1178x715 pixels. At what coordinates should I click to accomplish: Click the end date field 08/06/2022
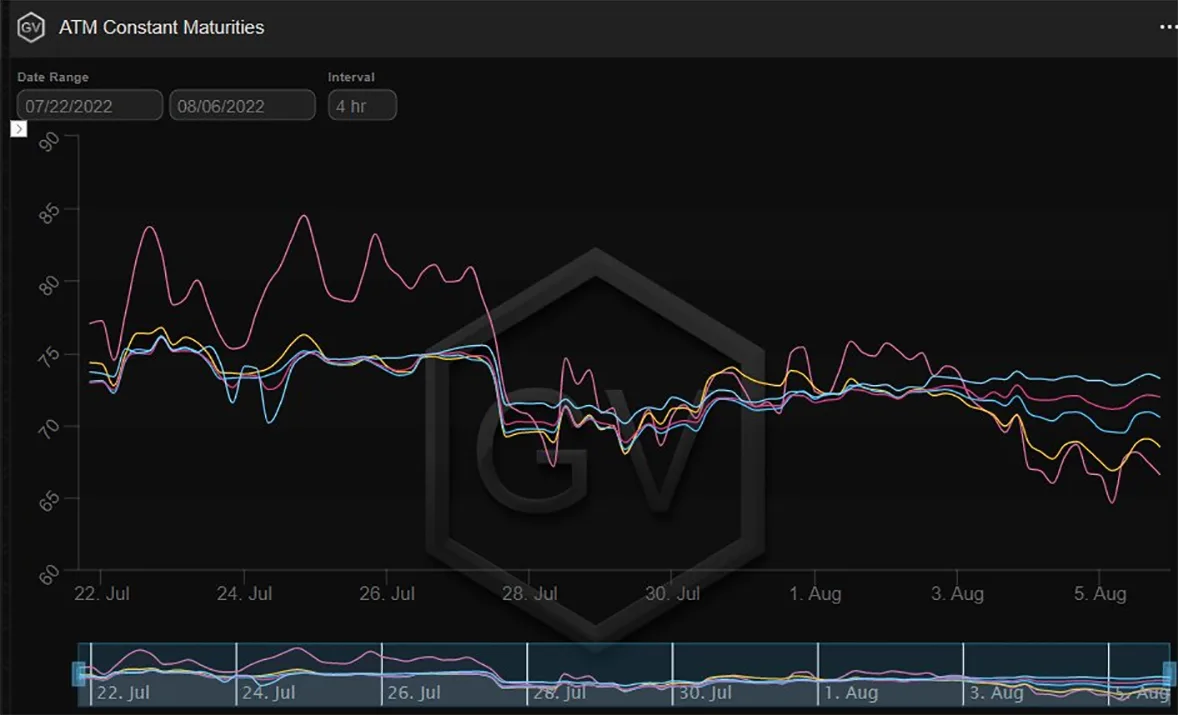coord(243,105)
